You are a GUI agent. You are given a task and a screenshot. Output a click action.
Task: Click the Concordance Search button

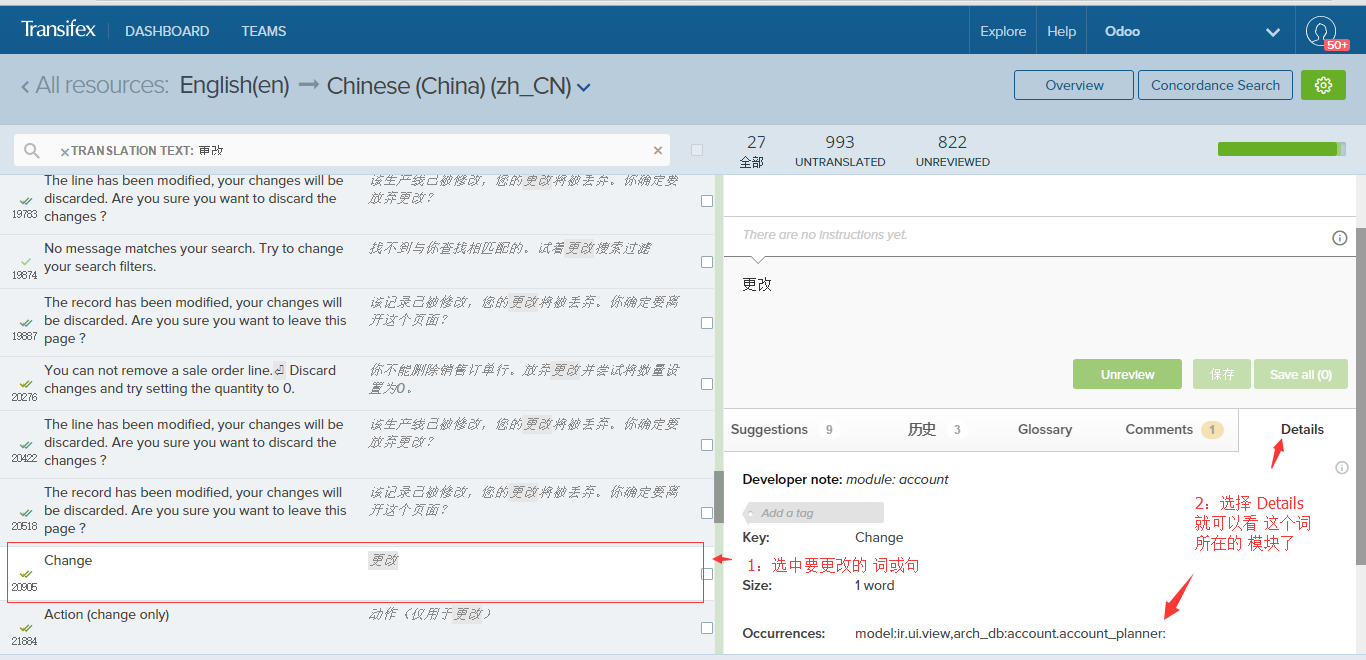point(1215,85)
